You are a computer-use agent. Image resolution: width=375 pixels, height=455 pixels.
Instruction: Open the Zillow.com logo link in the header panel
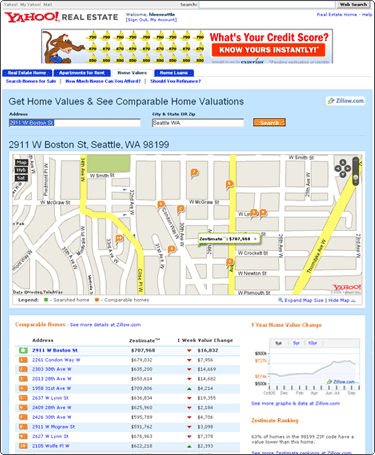346,101
